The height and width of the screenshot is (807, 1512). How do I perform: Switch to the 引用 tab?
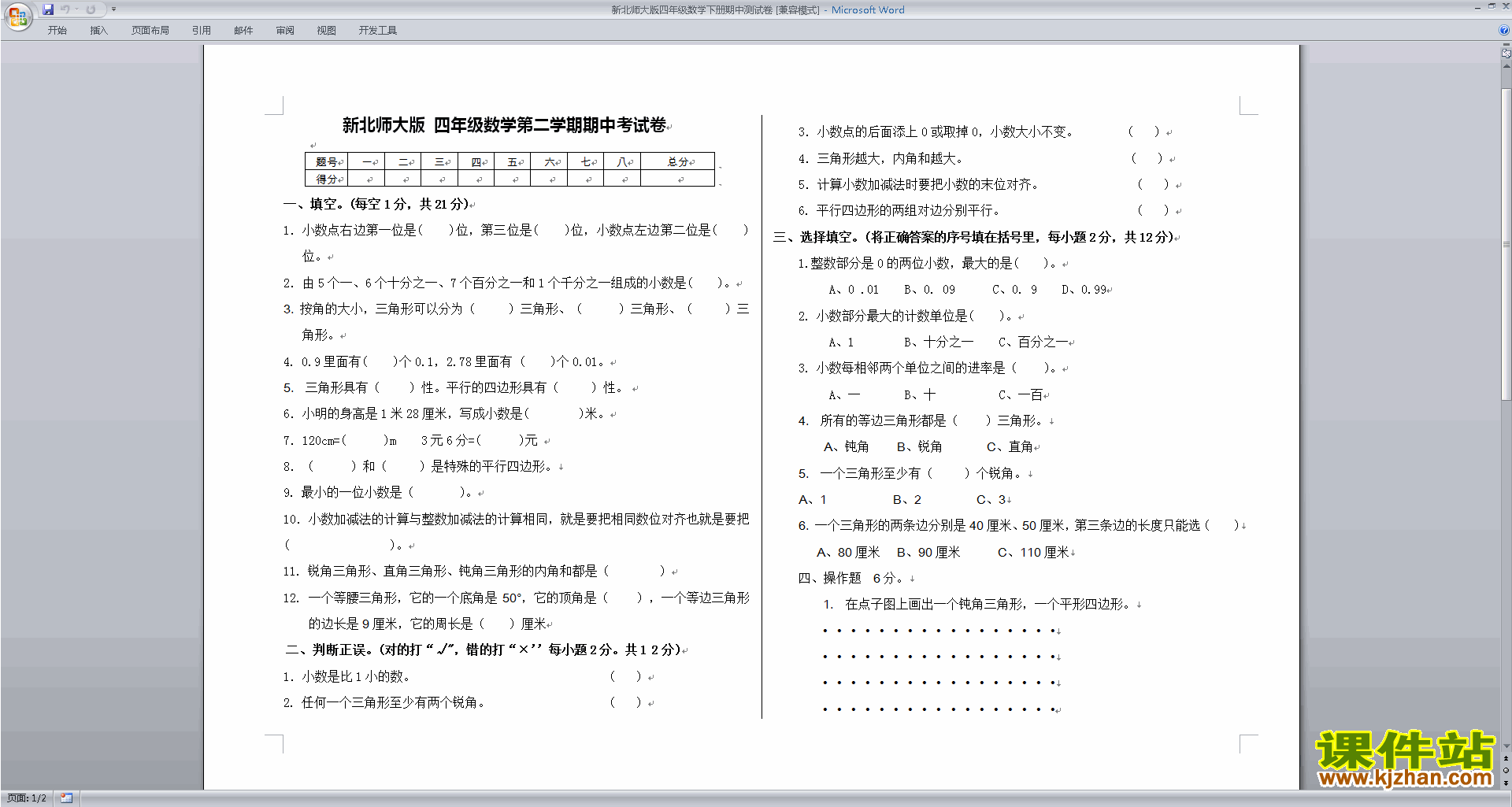point(202,31)
